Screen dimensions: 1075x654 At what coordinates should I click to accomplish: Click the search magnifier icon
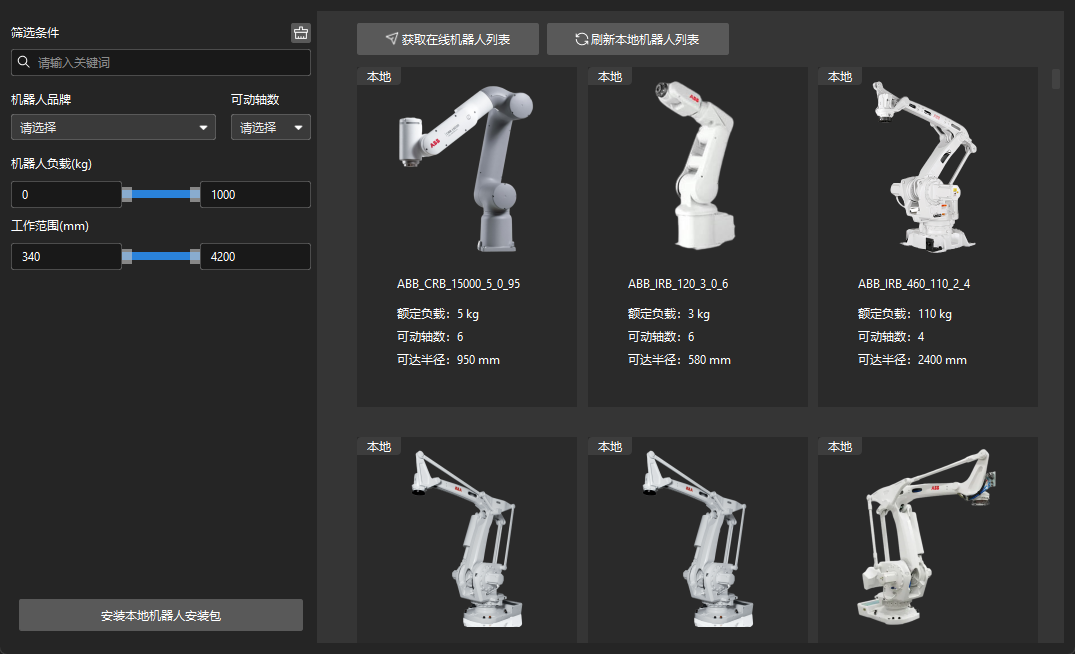click(23, 63)
